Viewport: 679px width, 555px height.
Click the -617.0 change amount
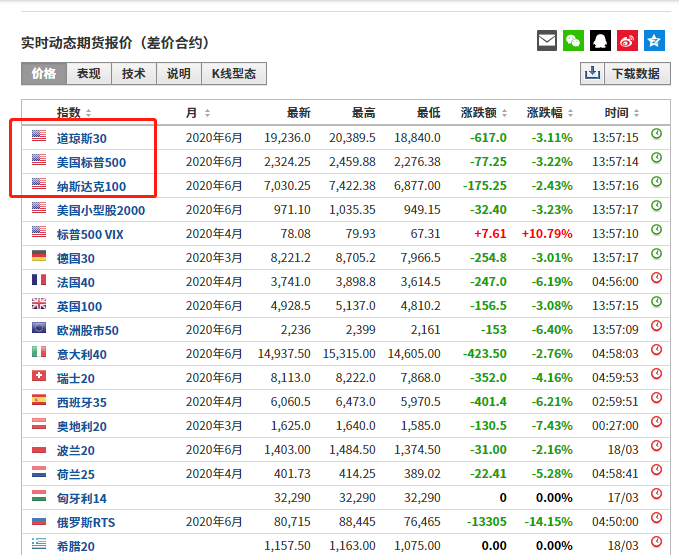click(488, 138)
